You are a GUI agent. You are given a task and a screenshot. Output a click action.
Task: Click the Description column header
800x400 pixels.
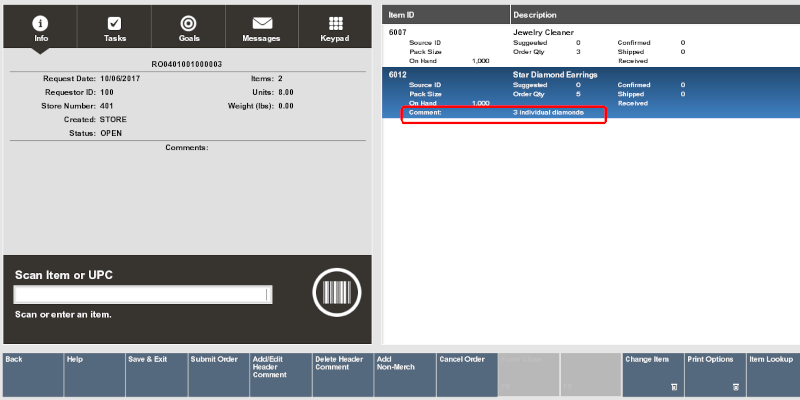656,15
